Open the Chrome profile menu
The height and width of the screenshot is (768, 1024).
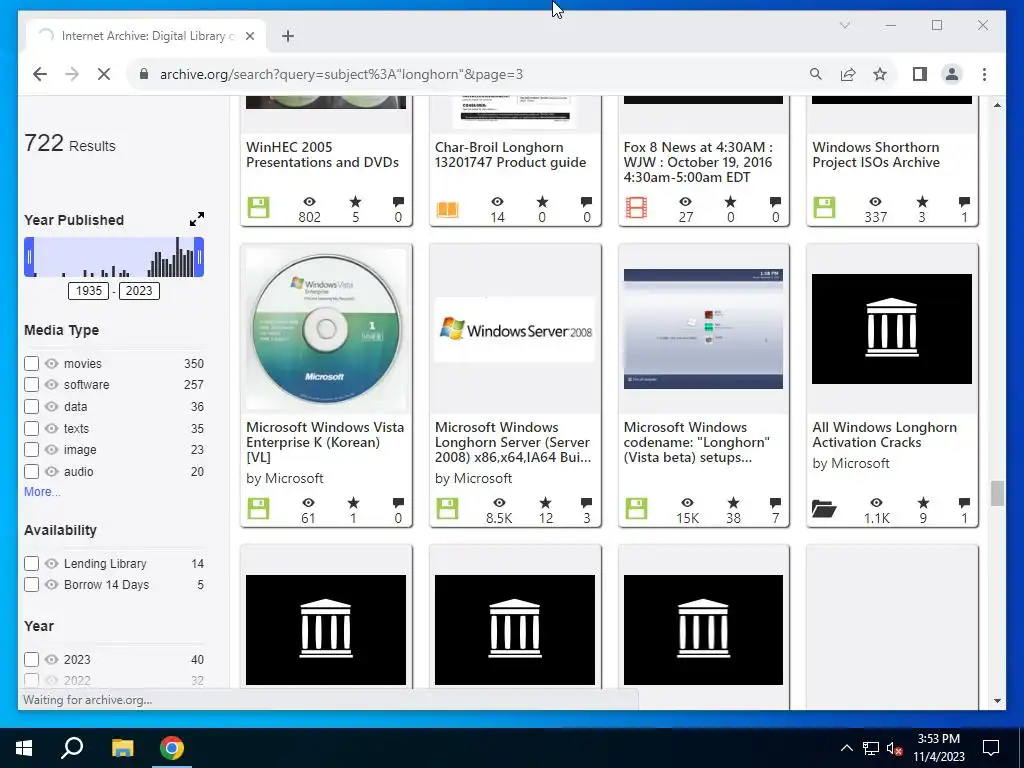952,74
